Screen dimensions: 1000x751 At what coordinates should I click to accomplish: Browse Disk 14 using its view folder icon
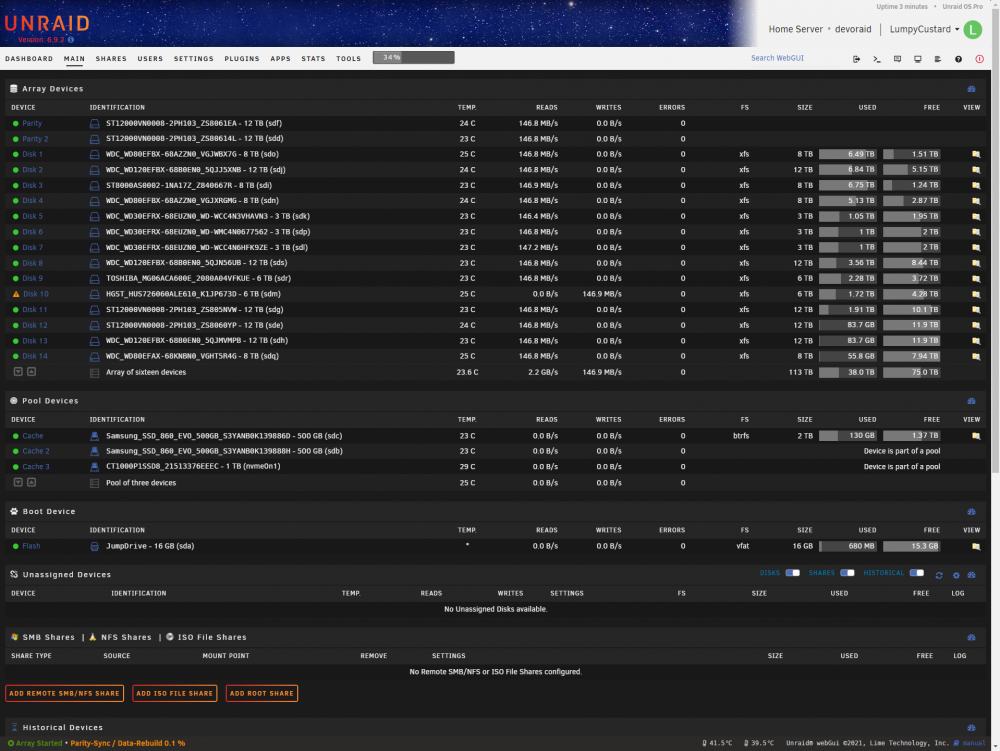tap(976, 356)
